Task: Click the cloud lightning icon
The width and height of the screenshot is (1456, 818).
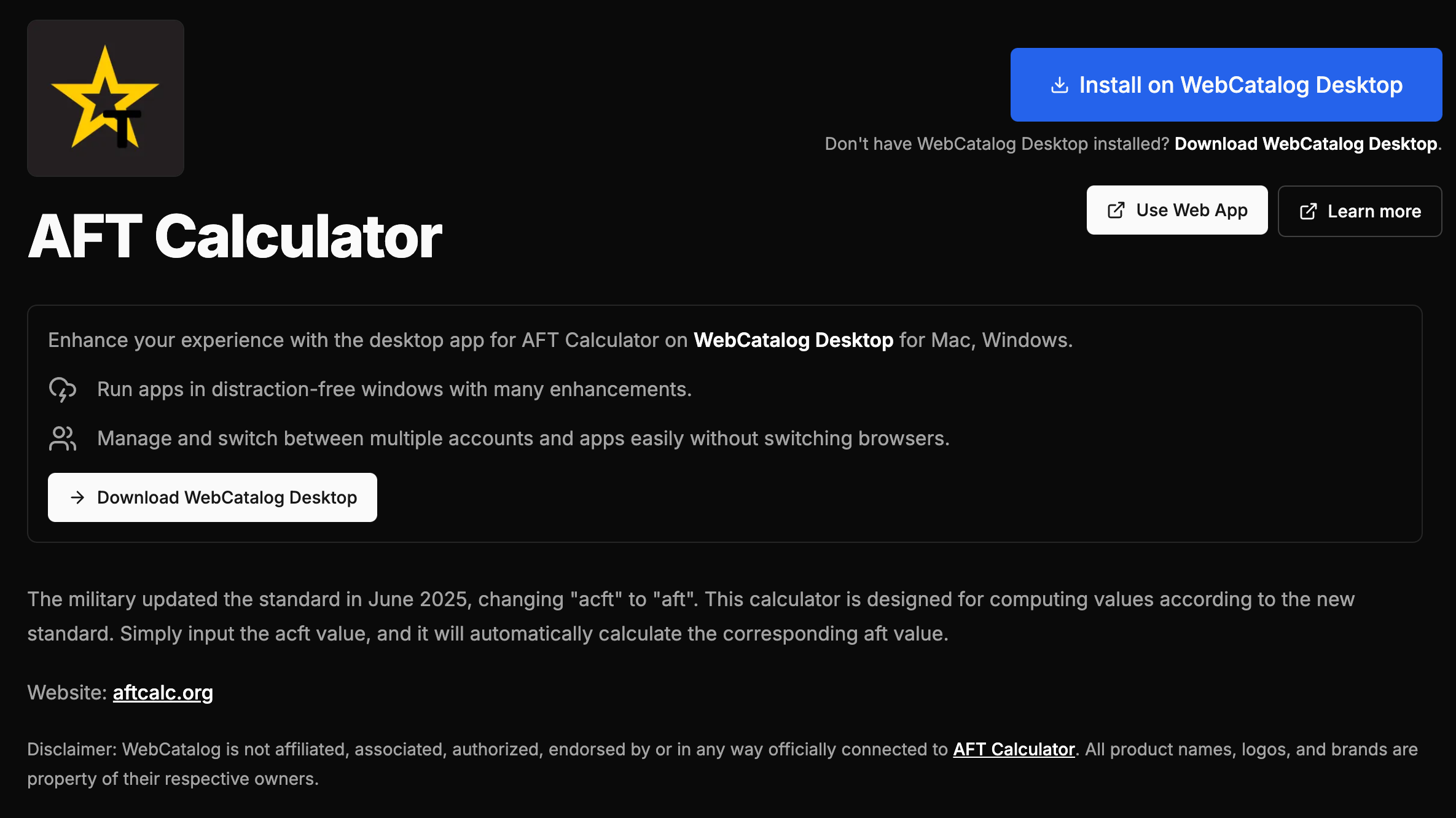Action: [63, 389]
